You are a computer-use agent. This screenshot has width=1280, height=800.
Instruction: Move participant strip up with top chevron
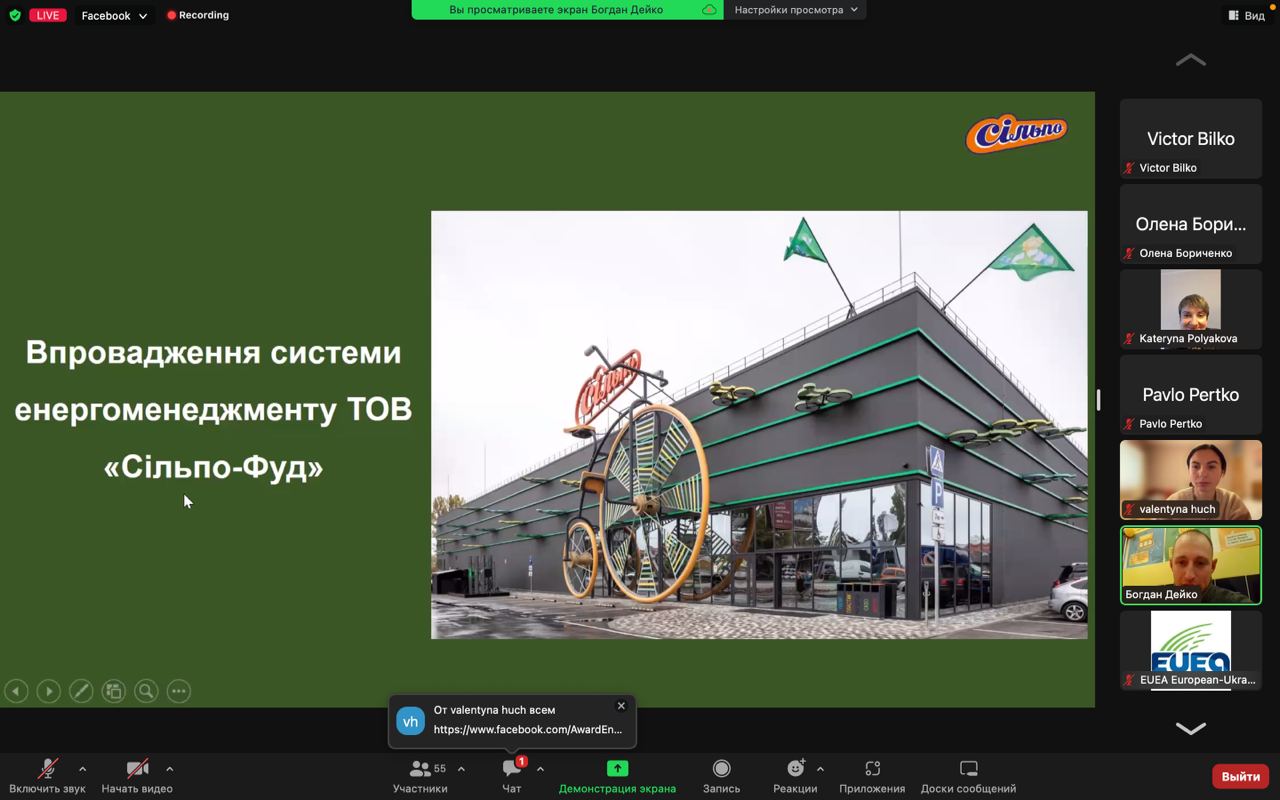[1190, 60]
